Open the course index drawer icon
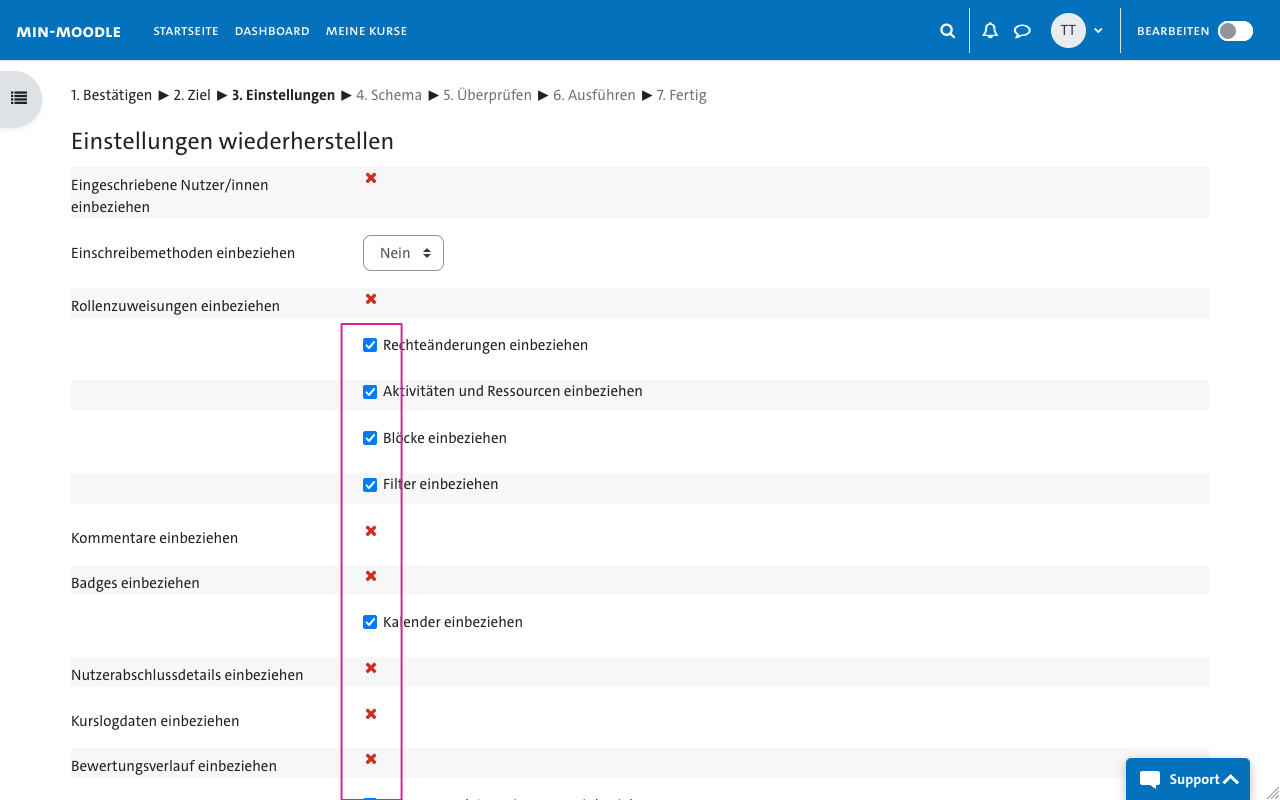The image size is (1280, 800). coord(19,98)
